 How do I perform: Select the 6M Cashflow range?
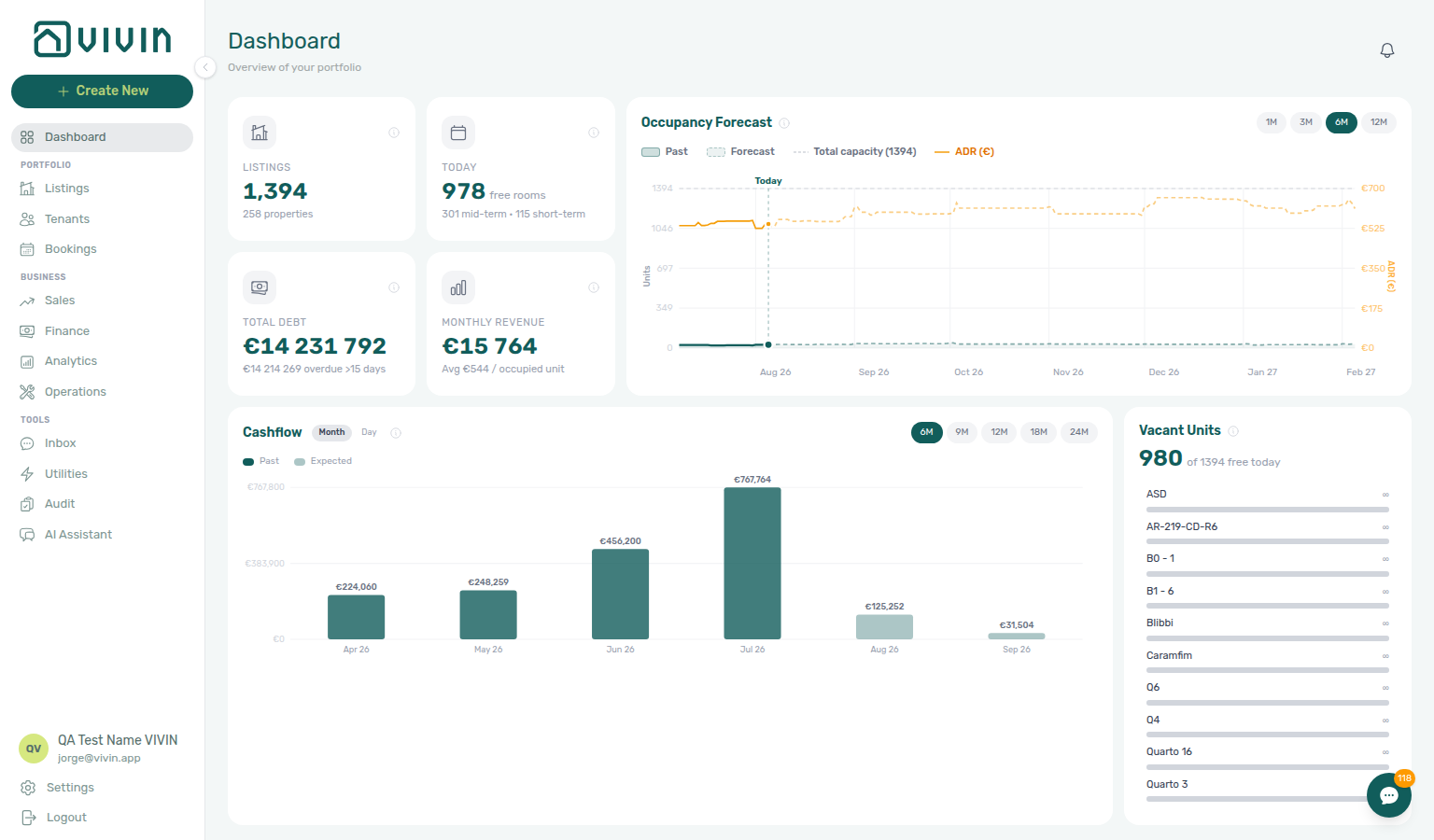(927, 432)
